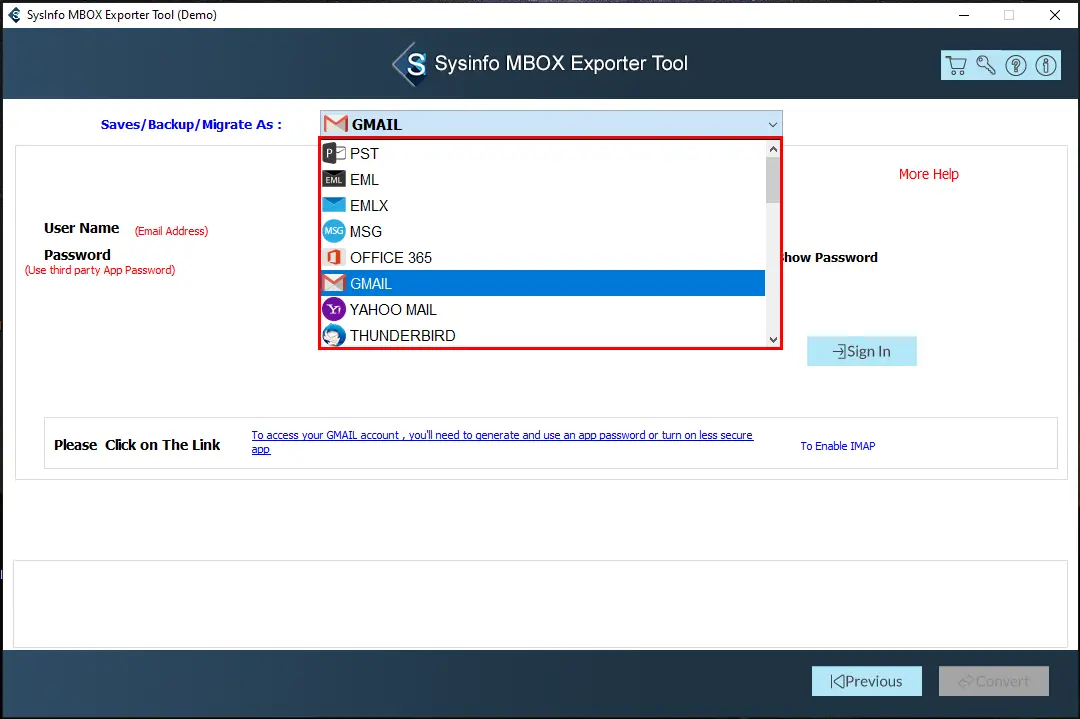Click the EML format icon
The width and height of the screenshot is (1080, 719).
[334, 179]
